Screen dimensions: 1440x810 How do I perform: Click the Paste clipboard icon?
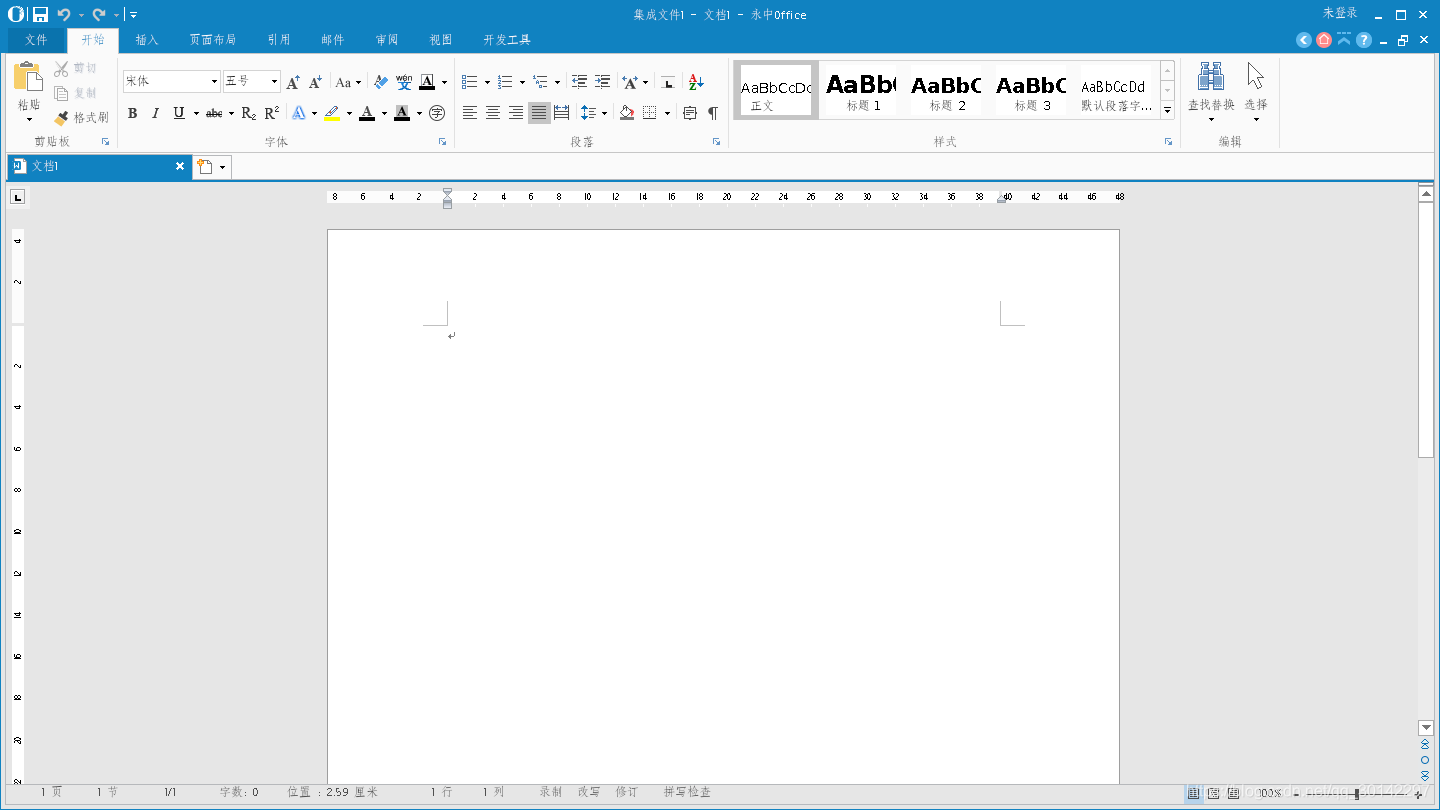pos(29,77)
